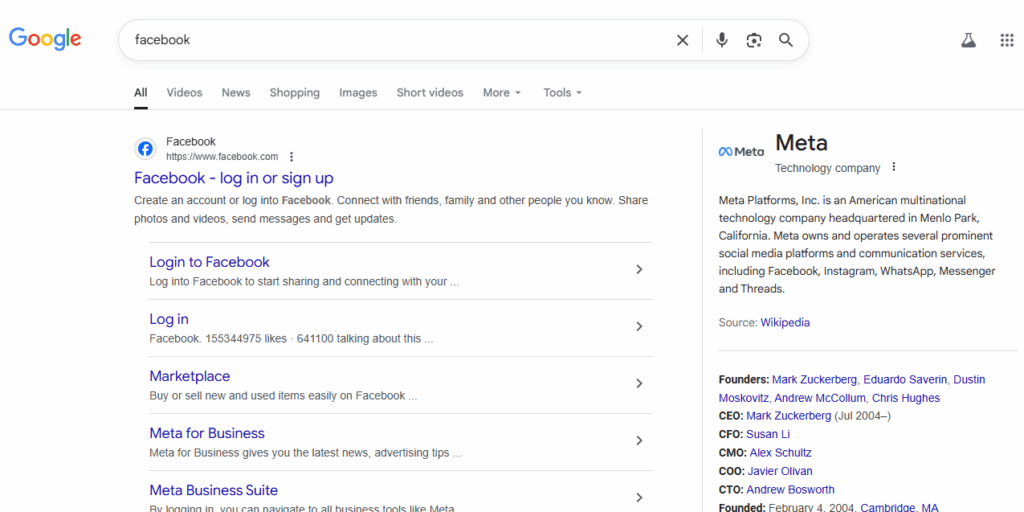This screenshot has width=1024, height=512.
Task: Click Mark Zuckerberg link in Founders row
Action: coord(814,379)
